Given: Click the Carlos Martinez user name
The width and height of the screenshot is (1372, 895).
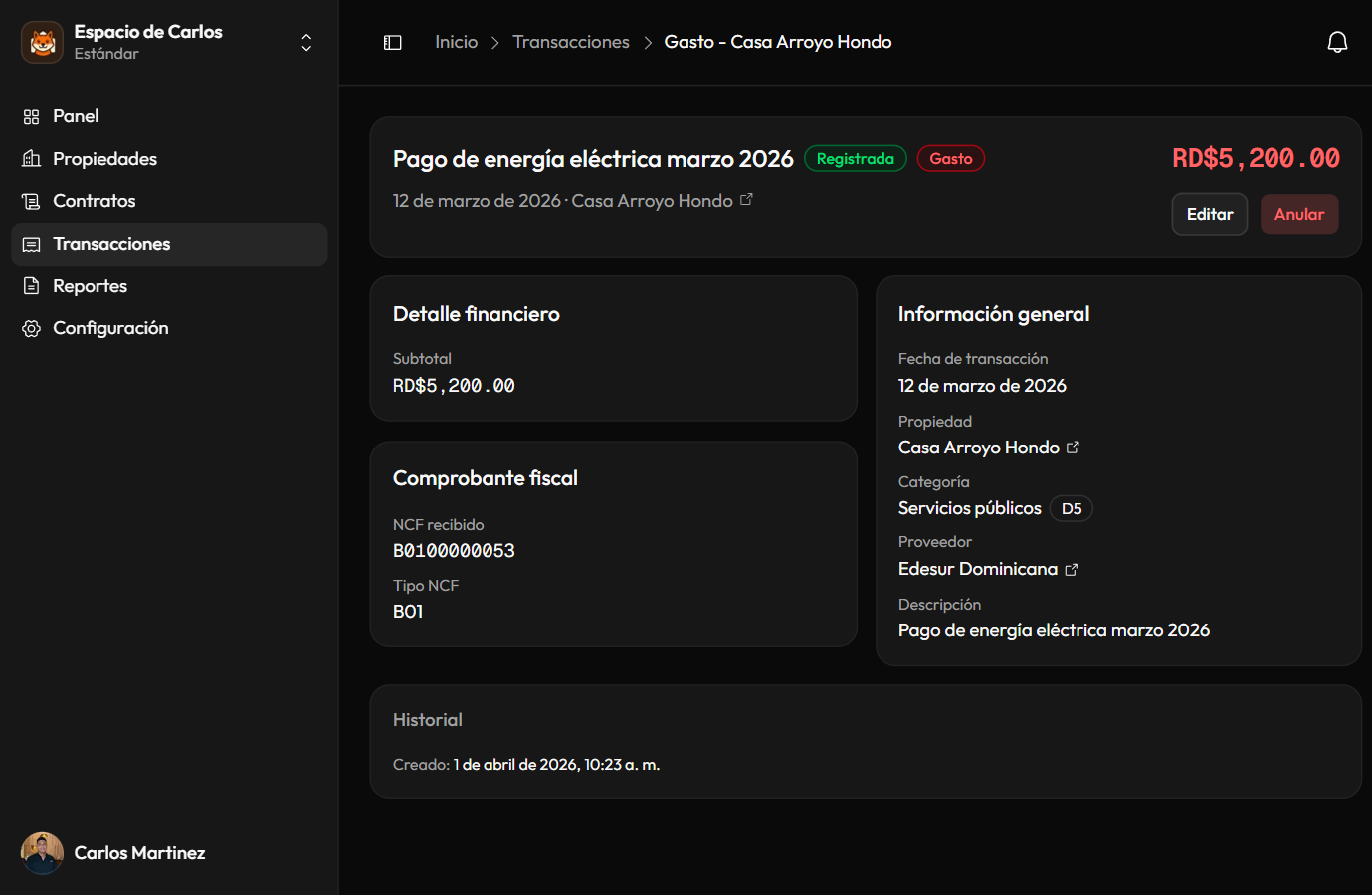Looking at the screenshot, I should point(139,853).
